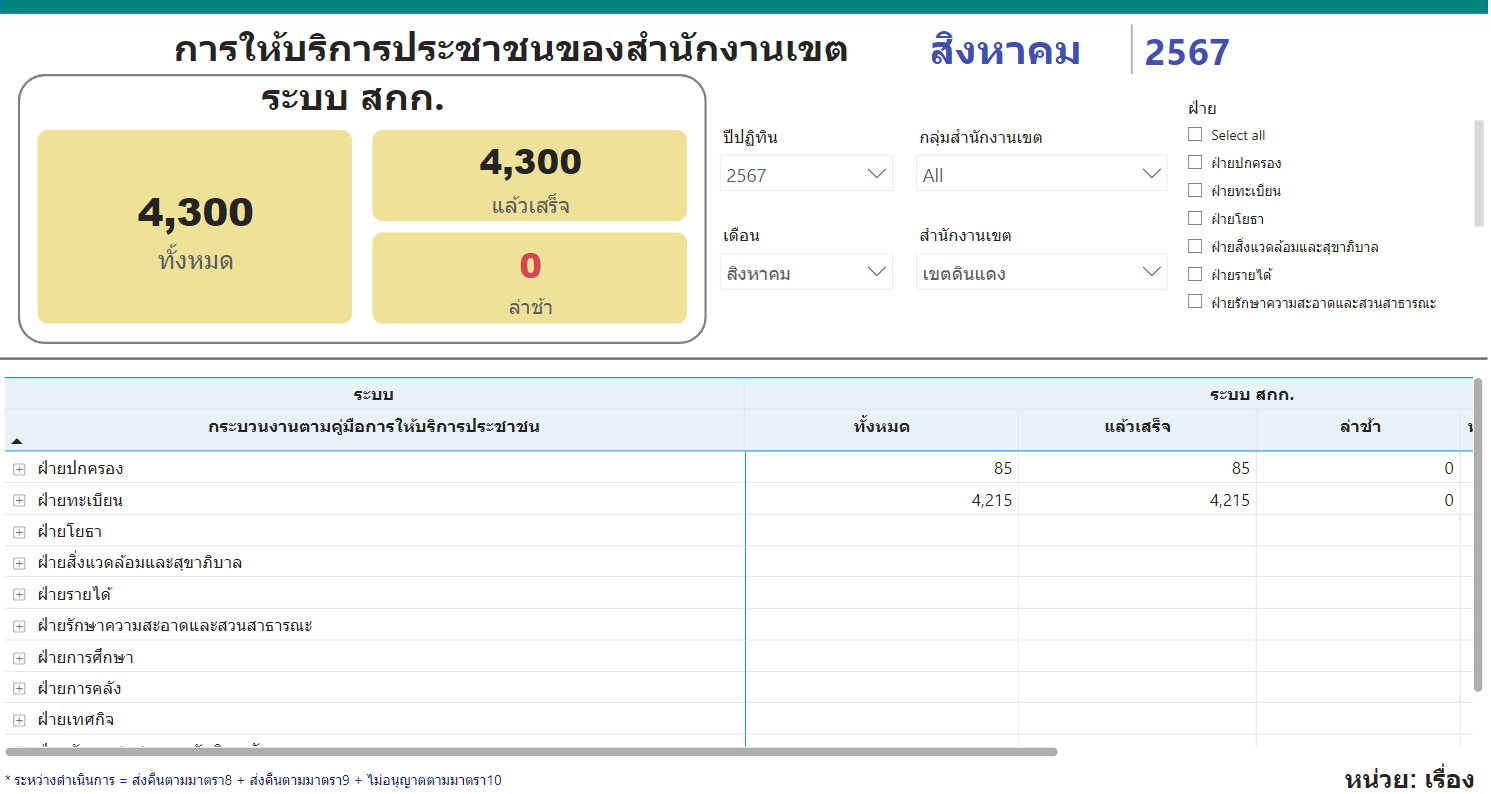Screen dimensions: 1491x794
Task: Tick the ฝ่ายปกครอง filter checkbox
Action: (x=1195, y=163)
